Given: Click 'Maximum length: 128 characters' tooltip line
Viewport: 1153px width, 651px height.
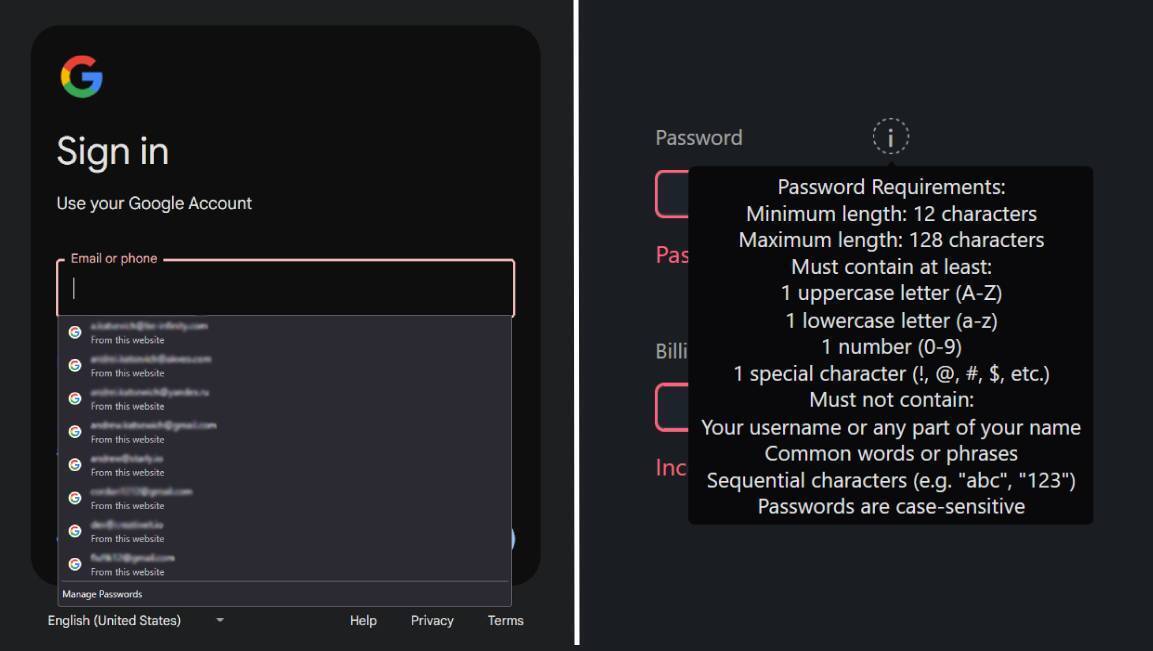Looking at the screenshot, I should pos(891,240).
